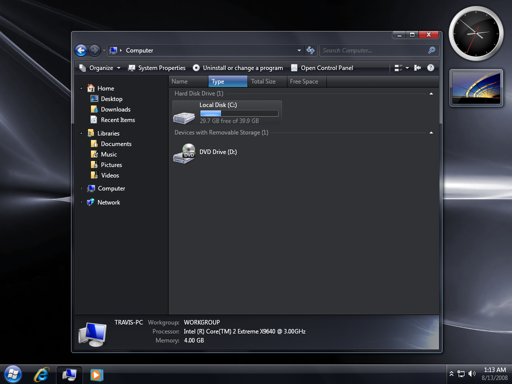Screen dimensions: 512x384
Task: Click the network tray icon
Action: (461, 374)
